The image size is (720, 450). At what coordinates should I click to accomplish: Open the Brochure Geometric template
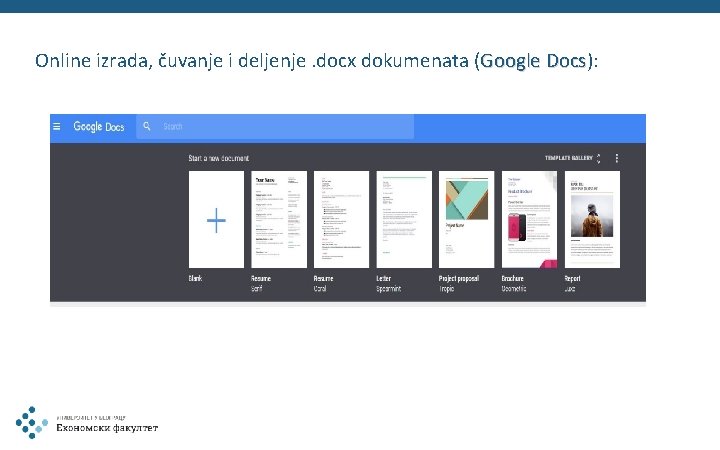point(529,219)
